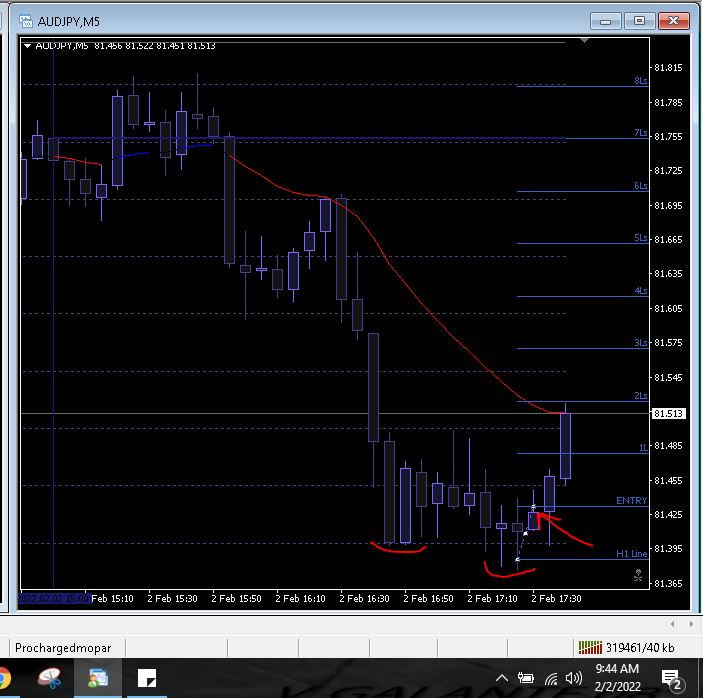Open the Chrome taskbar icon
This screenshot has width=703, height=698.
click(x=4, y=678)
